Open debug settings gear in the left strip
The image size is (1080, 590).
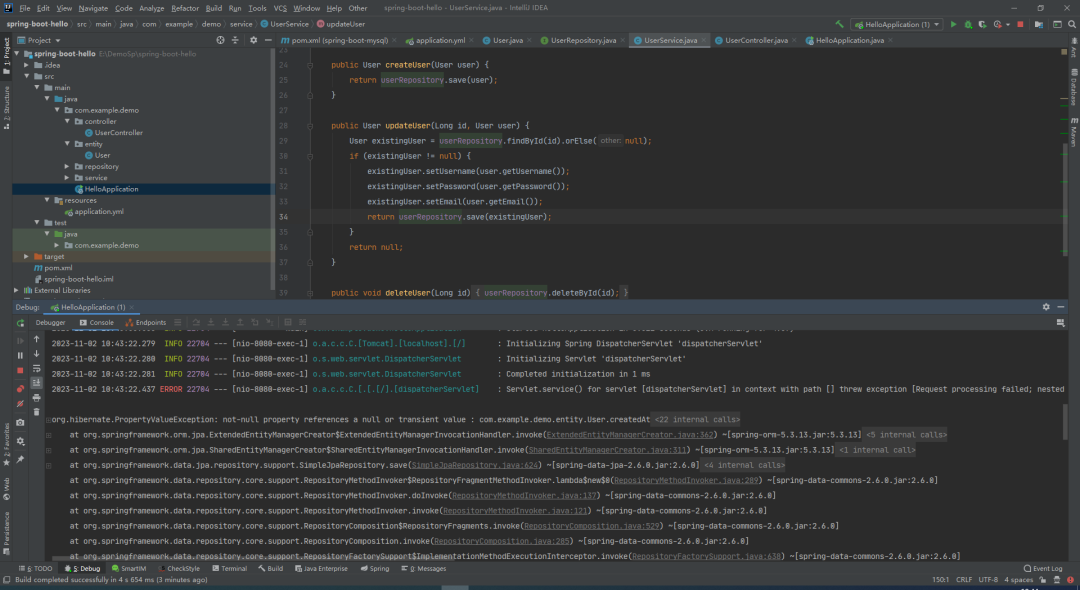(x=20, y=441)
